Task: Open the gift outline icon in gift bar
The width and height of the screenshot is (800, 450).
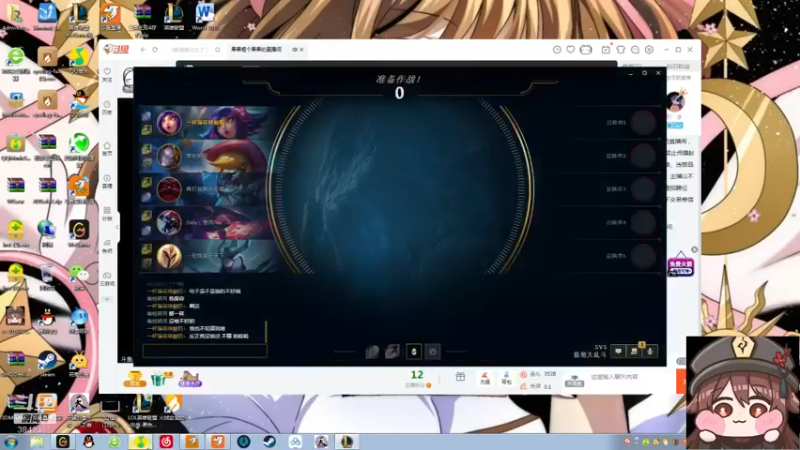Action: [x=460, y=377]
